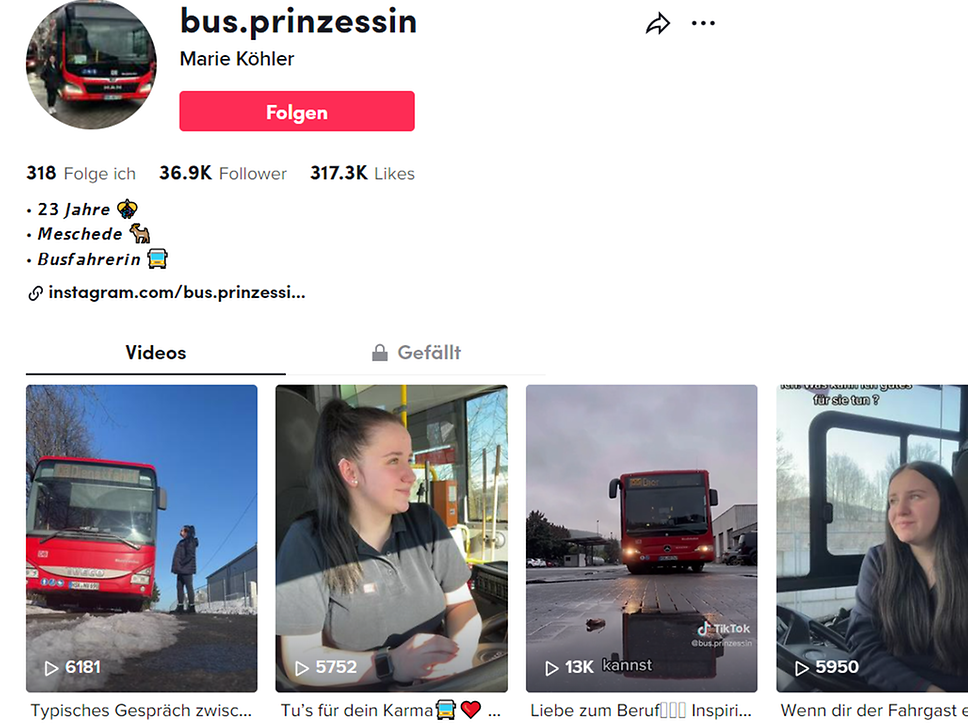Open the bus profile picture avatar
Viewport: 968px width, 726px height.
click(91, 64)
